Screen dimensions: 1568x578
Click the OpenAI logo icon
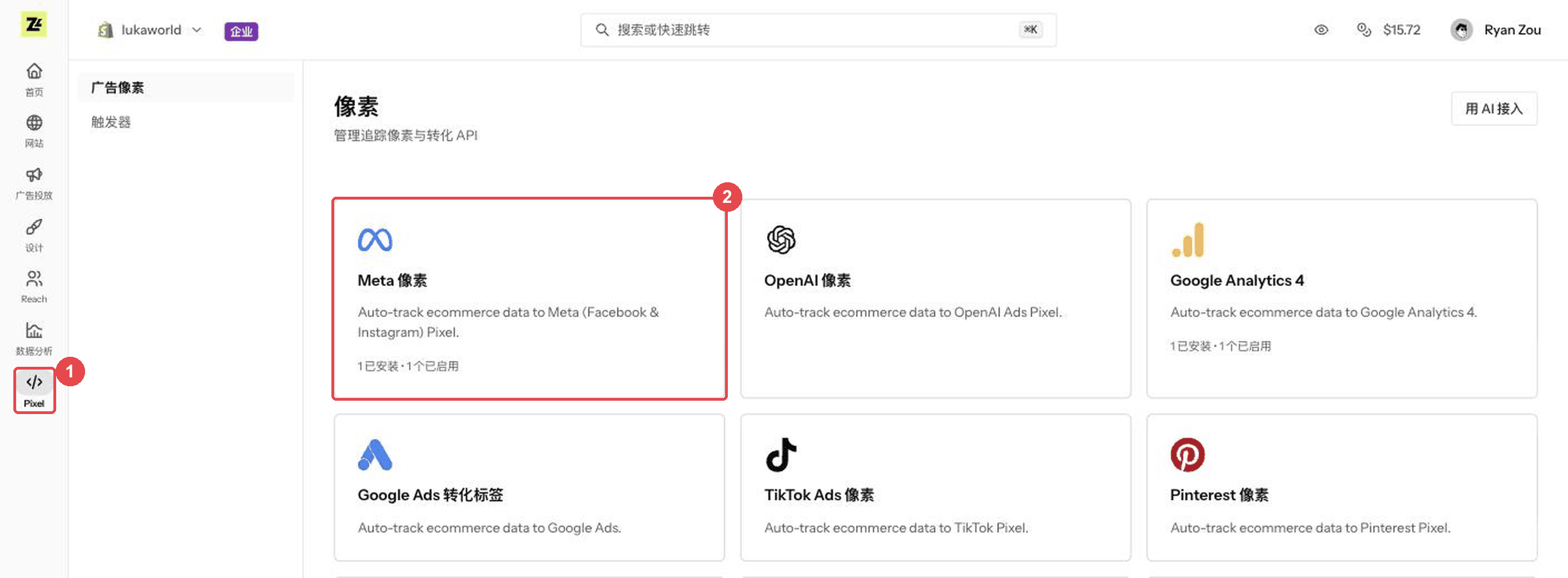coord(781,240)
